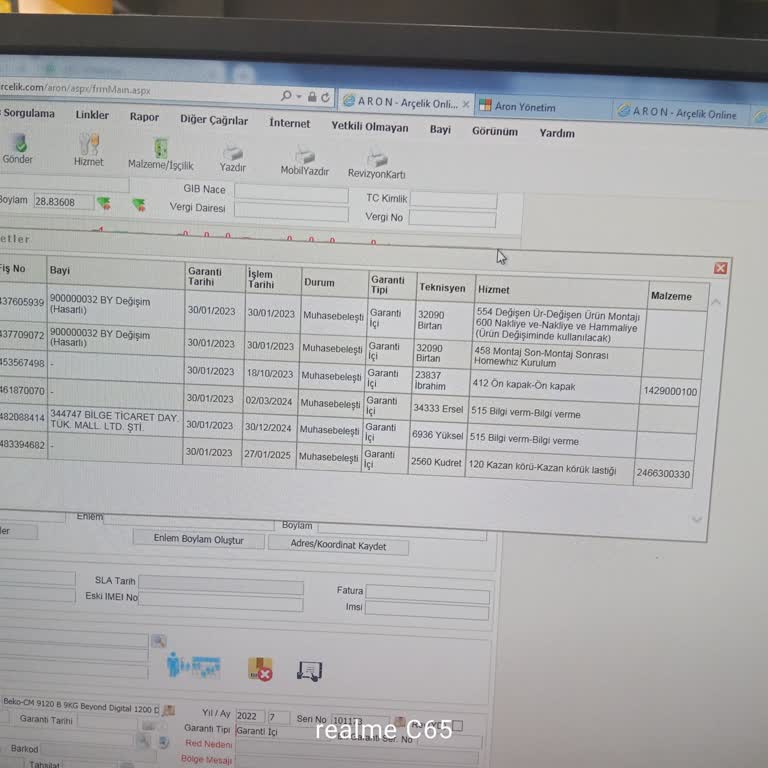Click into the GIB Nace input field
The image size is (768, 768).
[x=291, y=192]
